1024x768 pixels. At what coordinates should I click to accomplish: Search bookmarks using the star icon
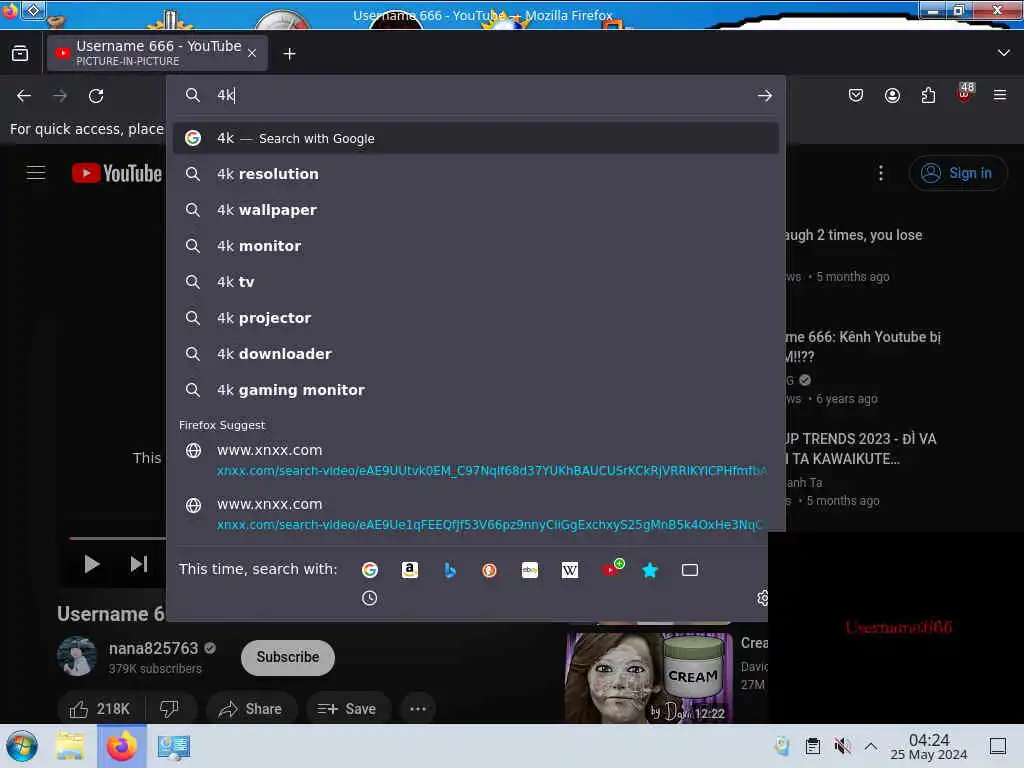[650, 570]
